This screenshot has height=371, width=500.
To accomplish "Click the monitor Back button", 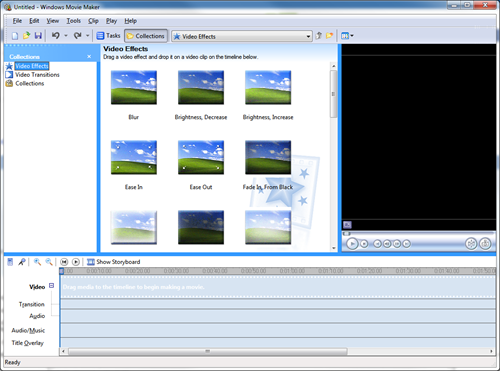I will coord(377,244).
